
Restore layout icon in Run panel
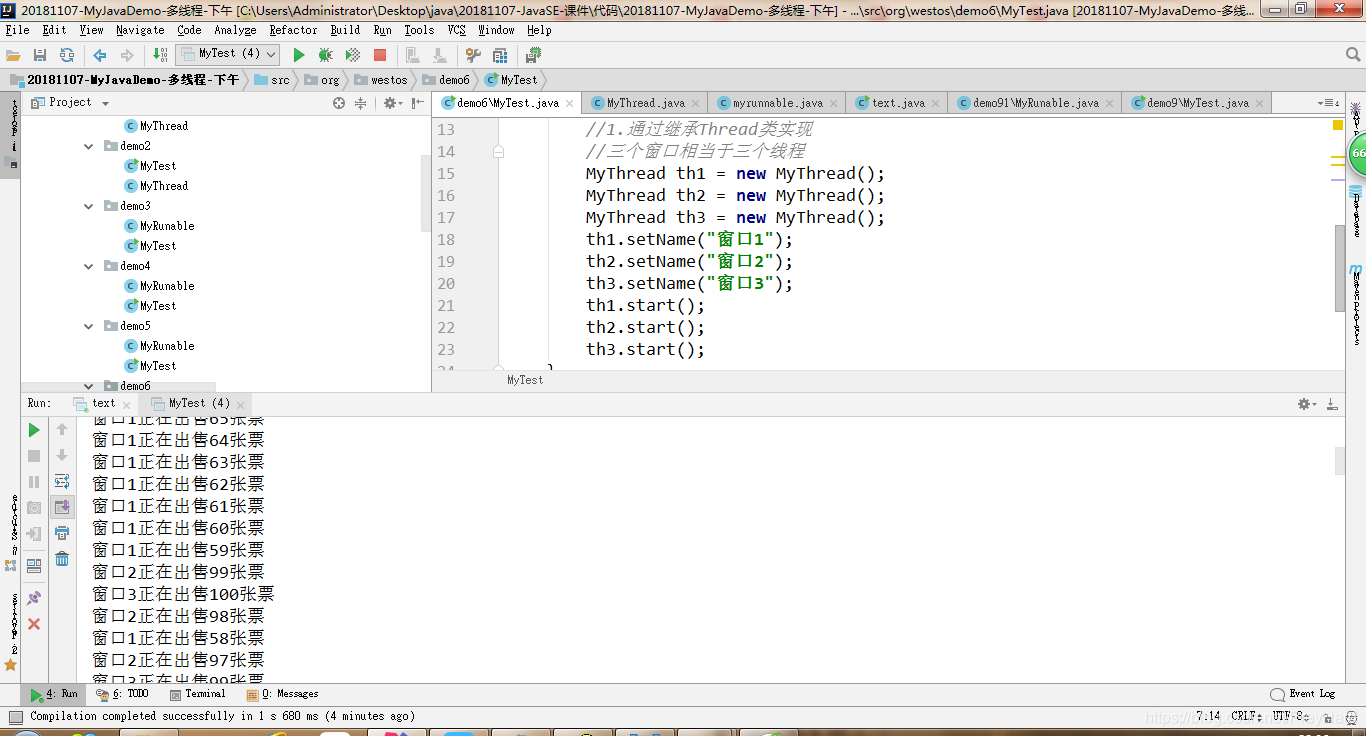pyautogui.click(x=34, y=565)
